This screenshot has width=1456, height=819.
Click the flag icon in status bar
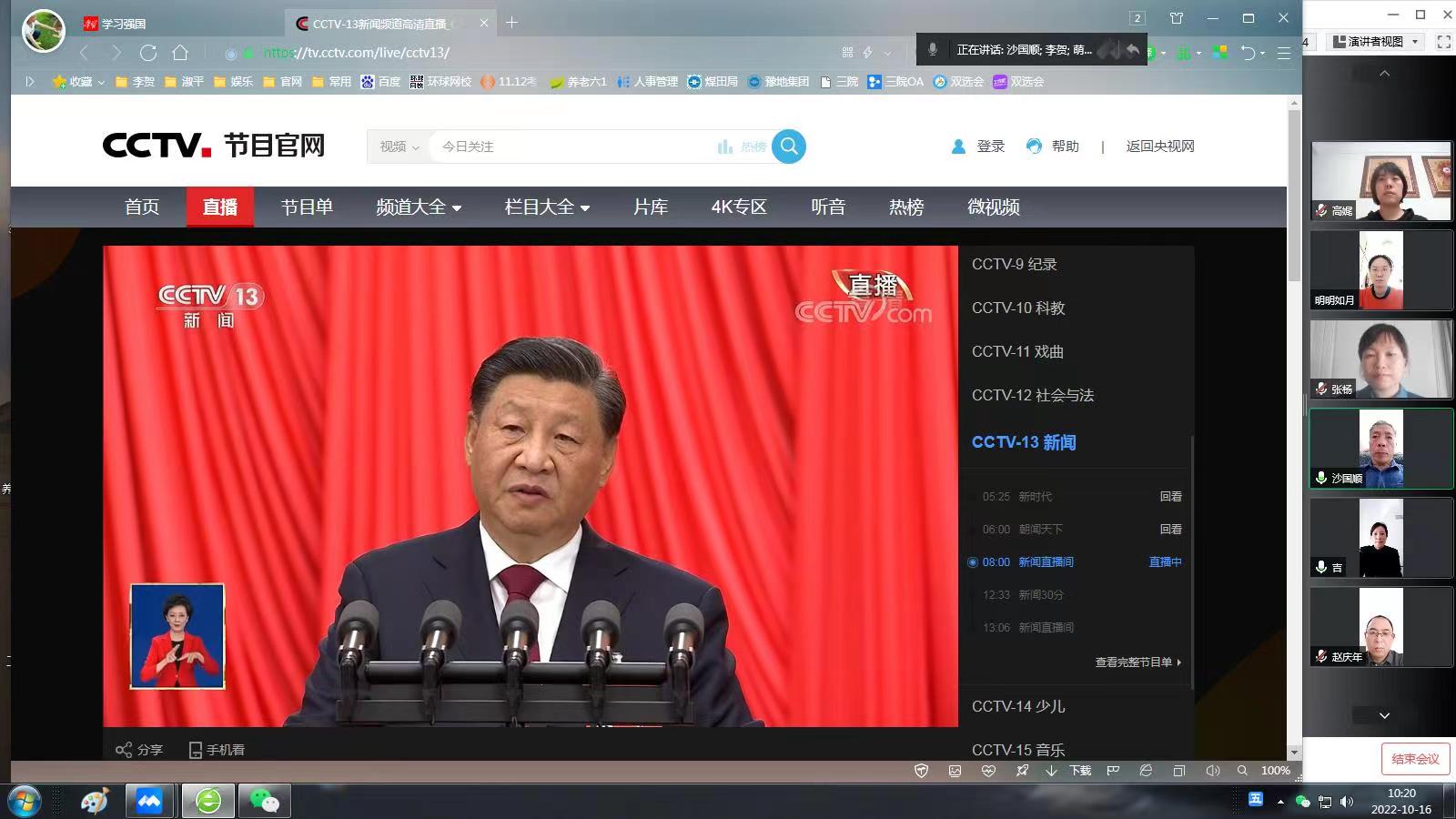[1113, 771]
